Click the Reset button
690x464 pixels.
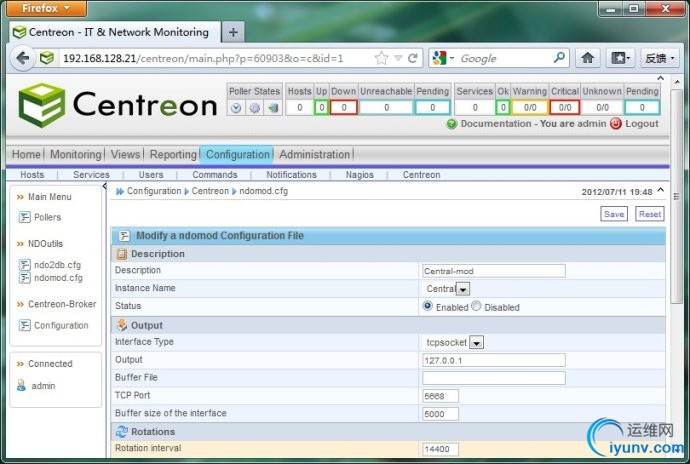[x=650, y=214]
